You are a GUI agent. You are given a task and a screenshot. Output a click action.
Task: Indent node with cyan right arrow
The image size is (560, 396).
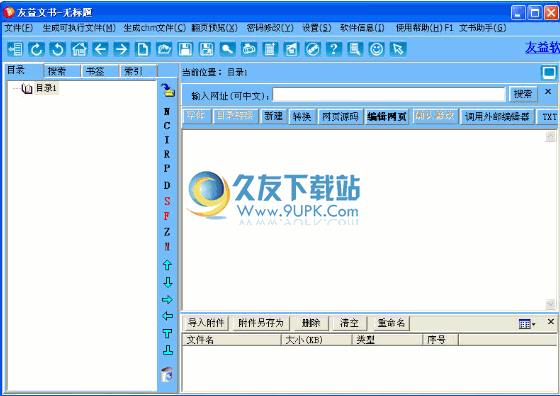pos(167,300)
